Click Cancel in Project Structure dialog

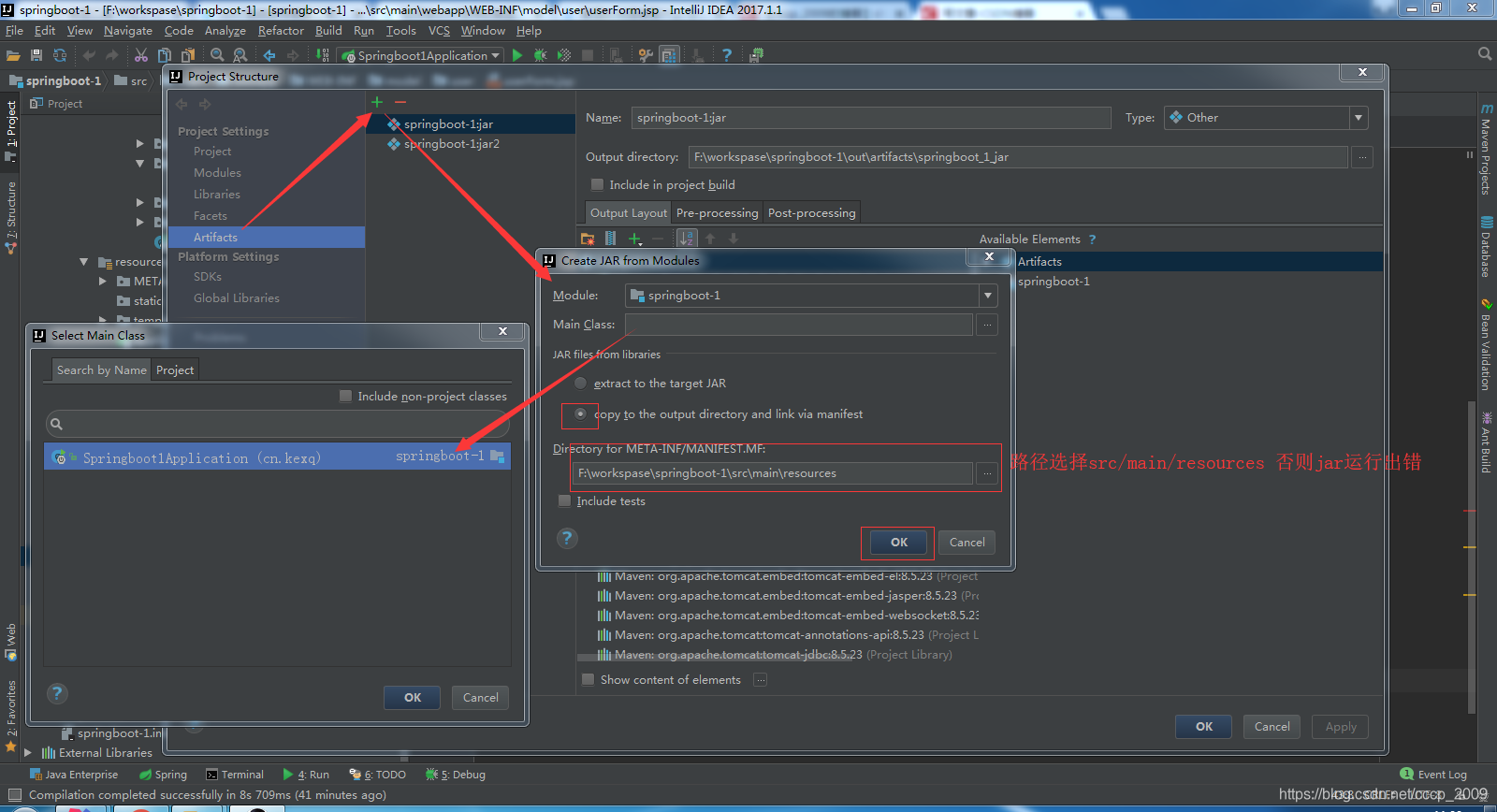(1272, 727)
